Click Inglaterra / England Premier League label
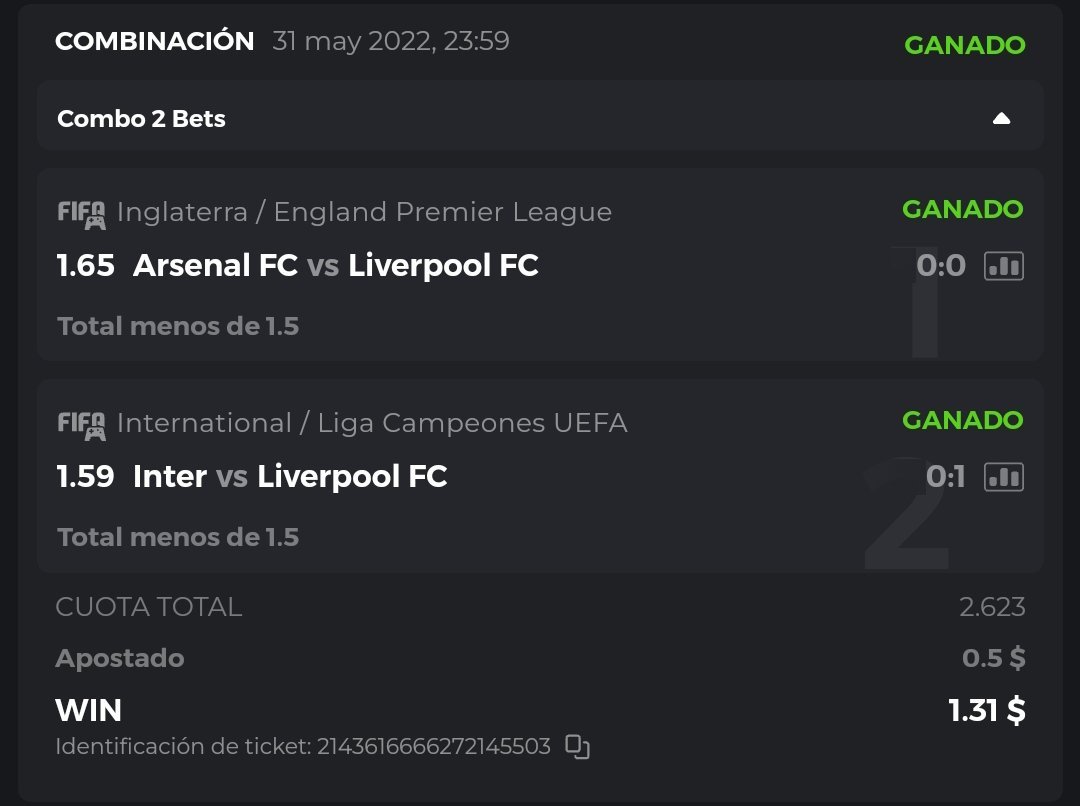Viewport: 1080px width, 806px height. (364, 212)
